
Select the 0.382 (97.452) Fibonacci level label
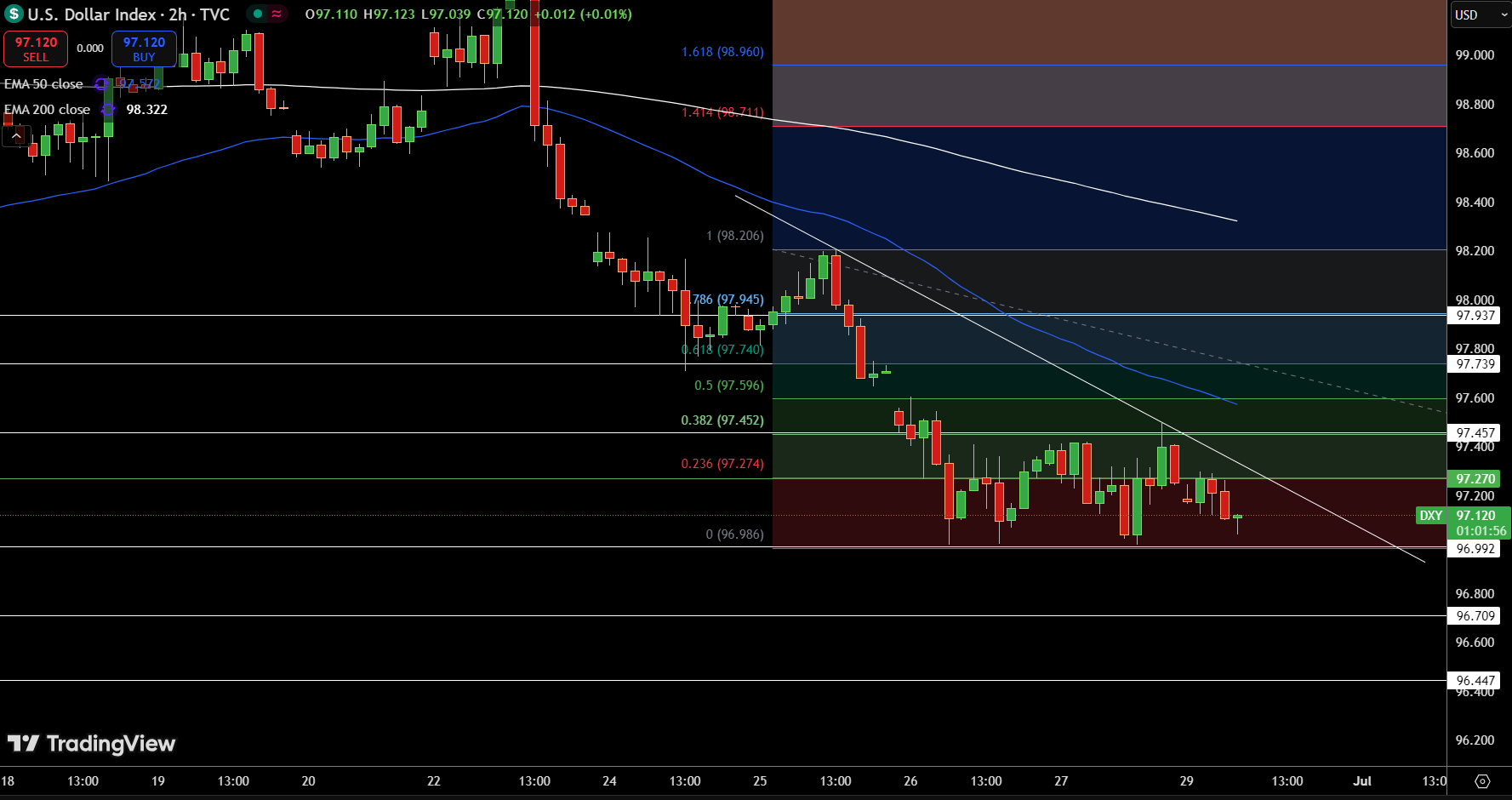(722, 420)
